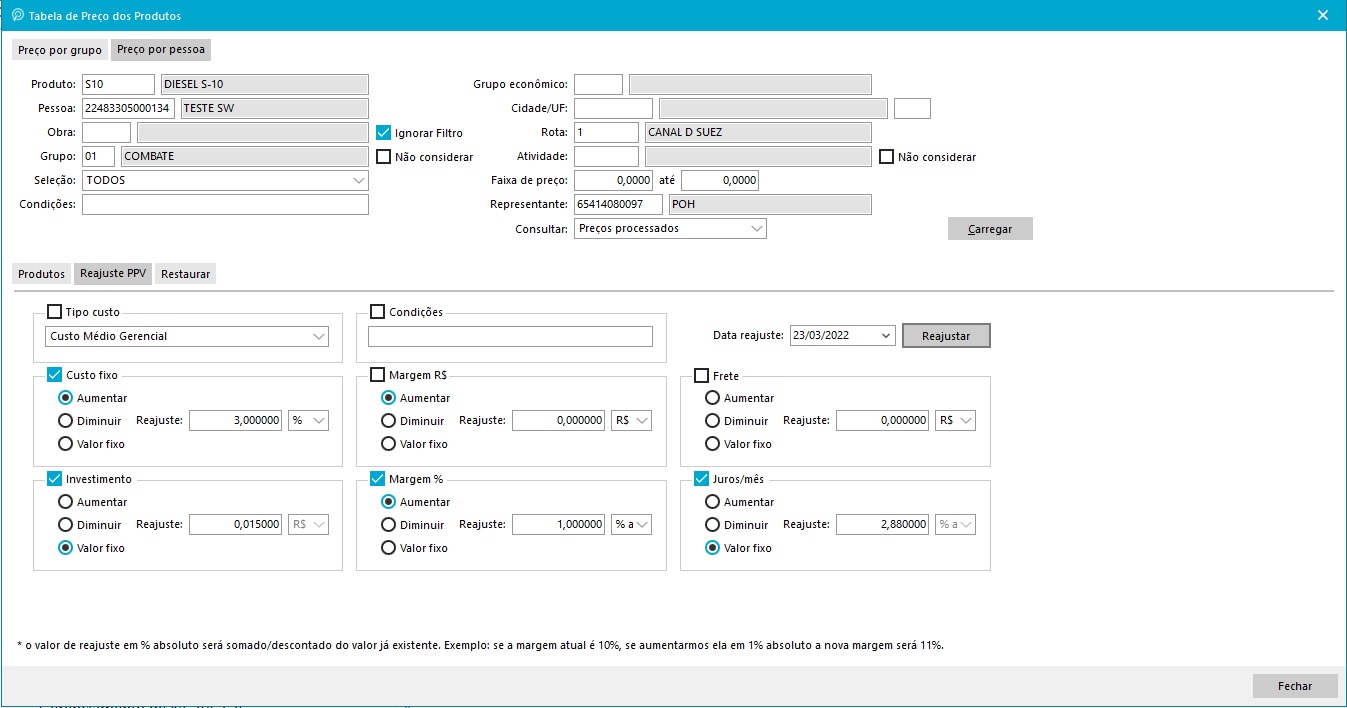Disable the Juros/mês checkbox
Image resolution: width=1347 pixels, height=708 pixels.
pos(701,479)
